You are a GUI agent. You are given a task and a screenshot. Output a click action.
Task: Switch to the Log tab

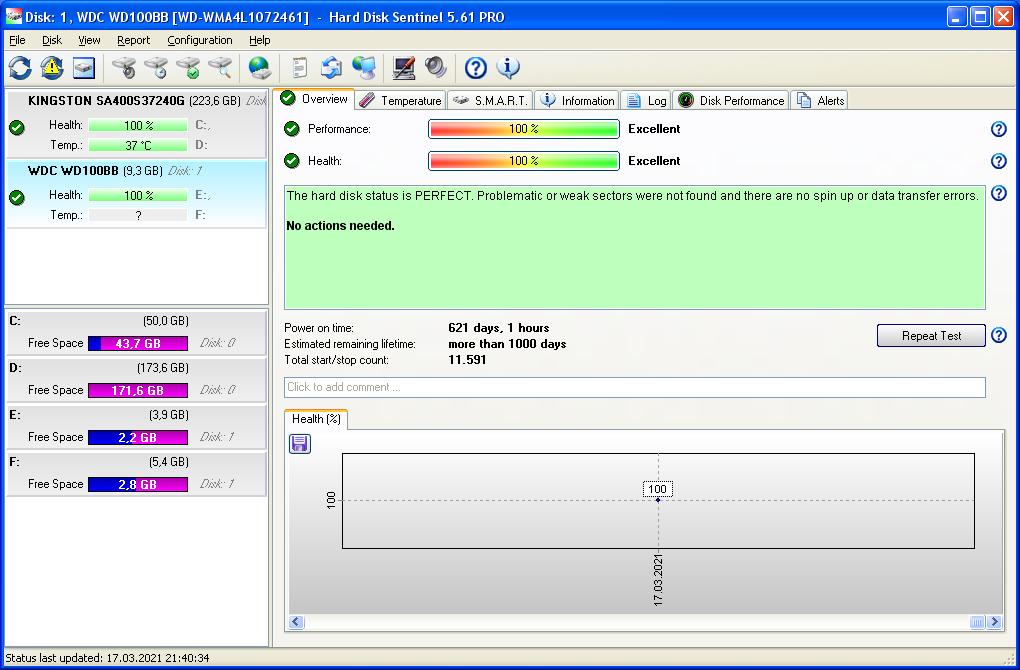(x=647, y=100)
